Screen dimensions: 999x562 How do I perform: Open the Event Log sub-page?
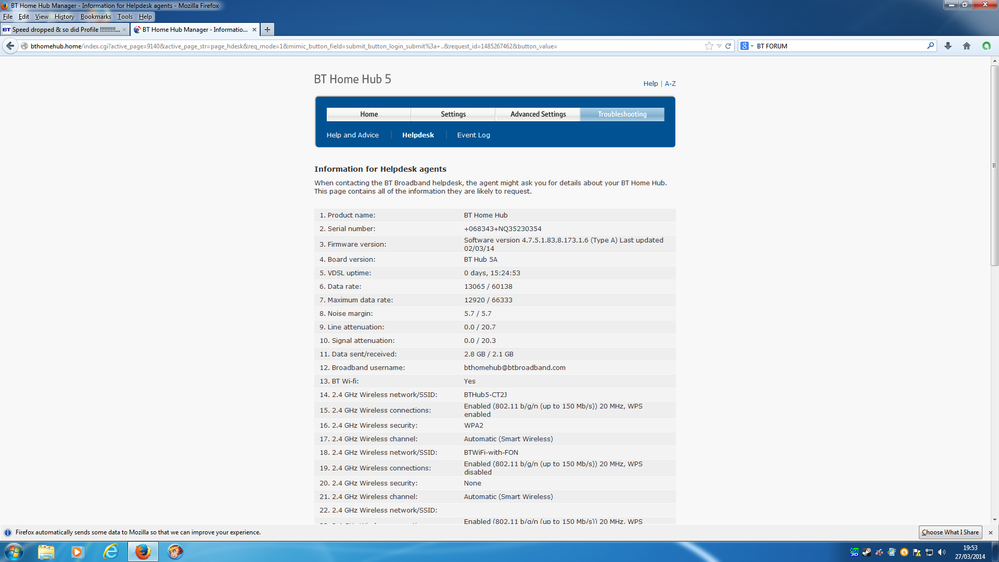pos(473,135)
